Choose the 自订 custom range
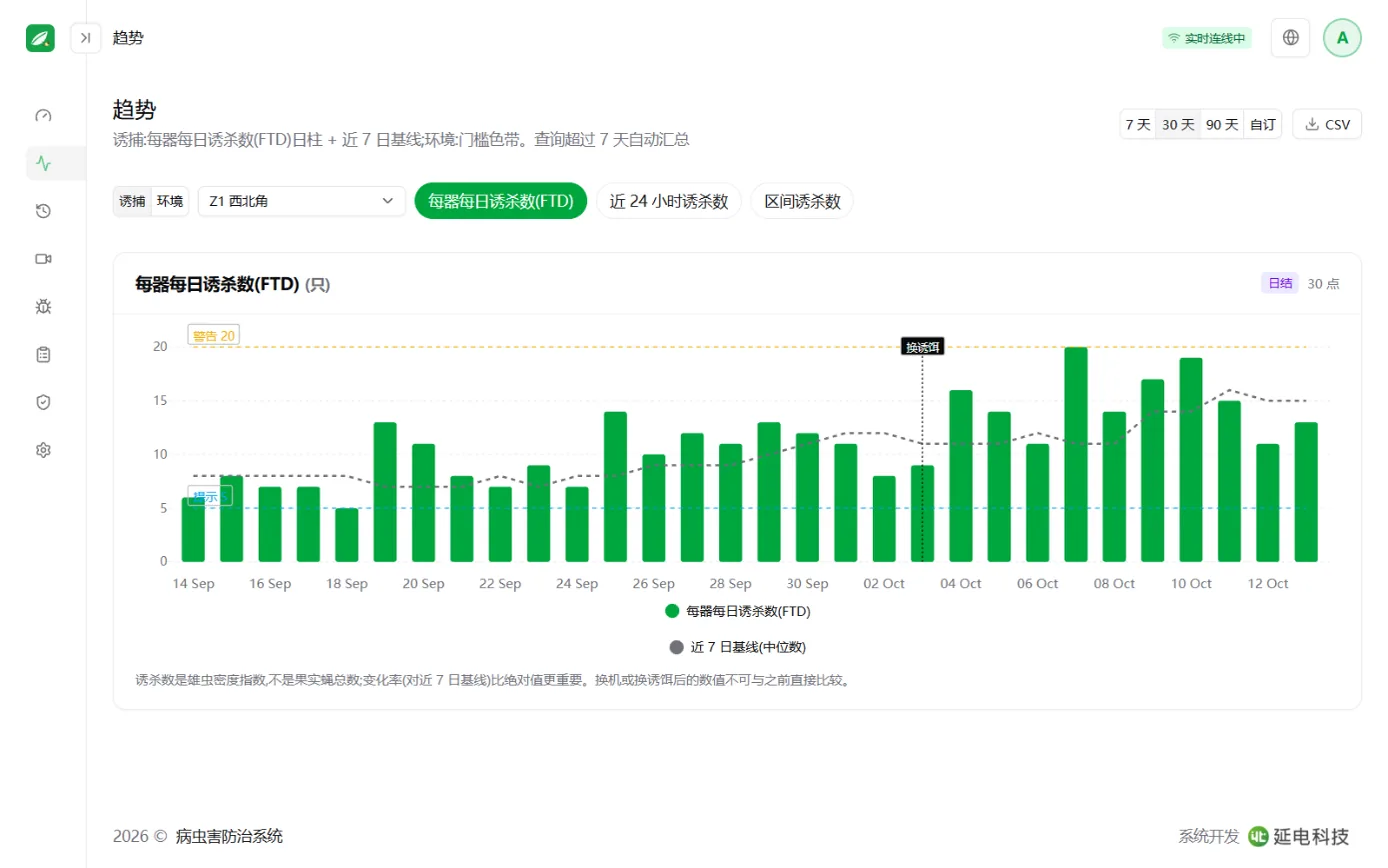The height and width of the screenshot is (868, 1388). [x=1263, y=125]
